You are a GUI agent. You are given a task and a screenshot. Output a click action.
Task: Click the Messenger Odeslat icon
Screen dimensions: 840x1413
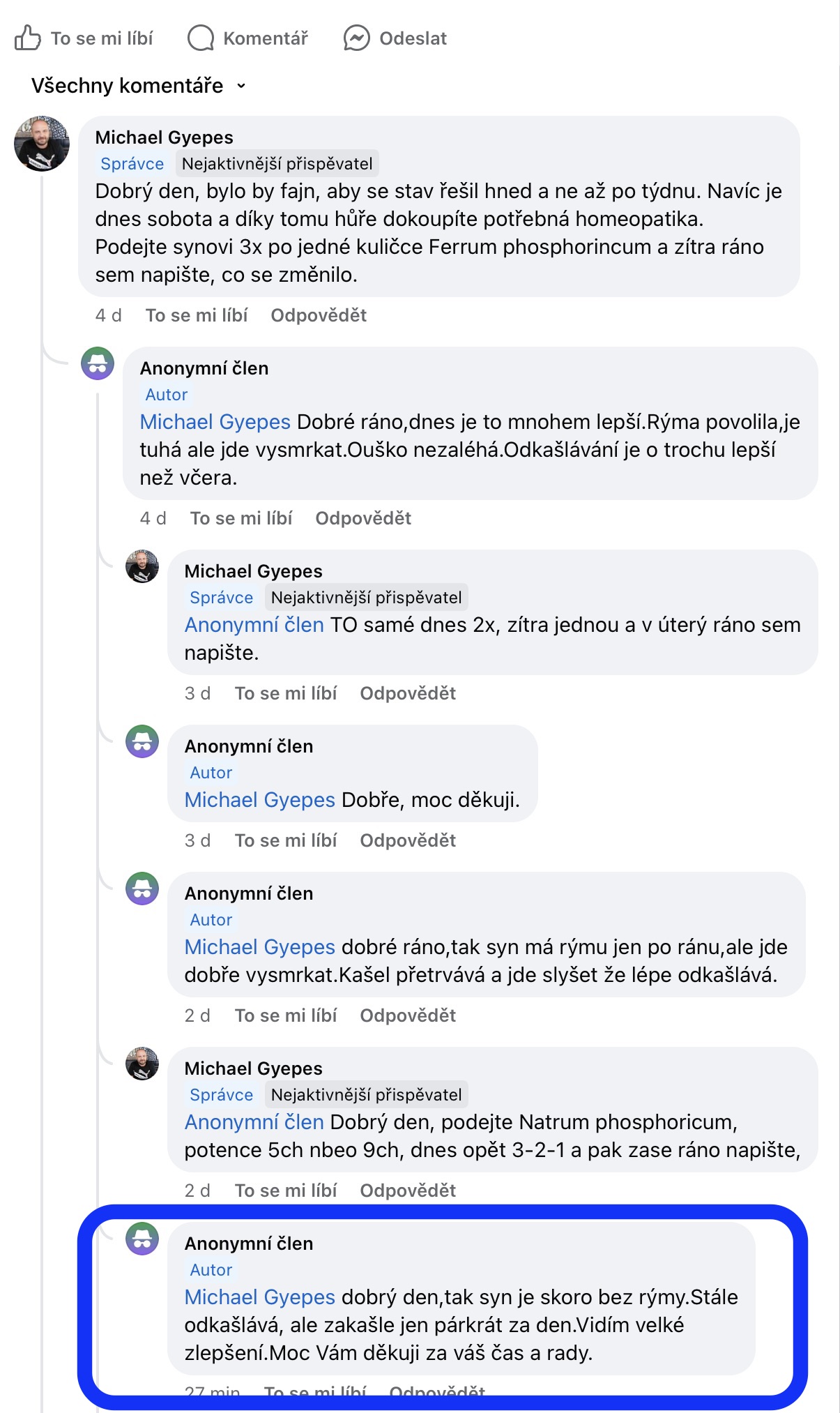point(356,38)
